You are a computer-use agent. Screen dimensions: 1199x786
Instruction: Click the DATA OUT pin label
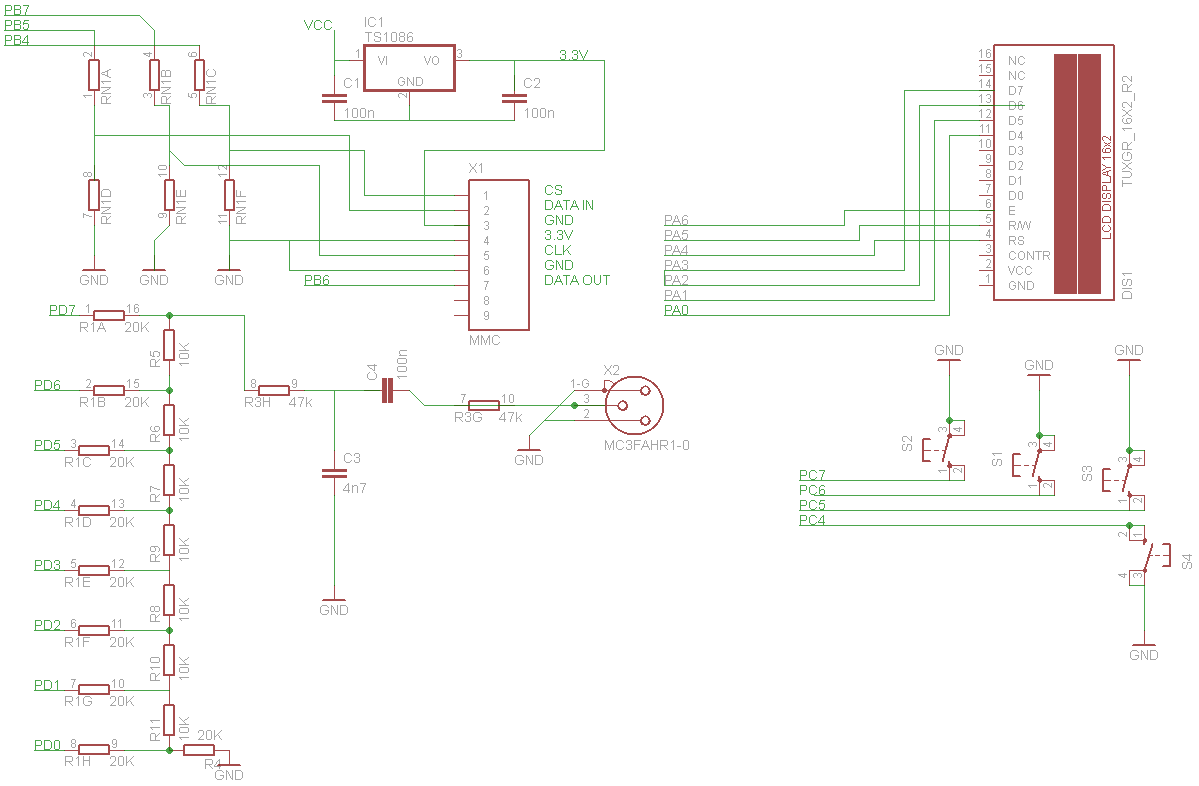[x=577, y=280]
